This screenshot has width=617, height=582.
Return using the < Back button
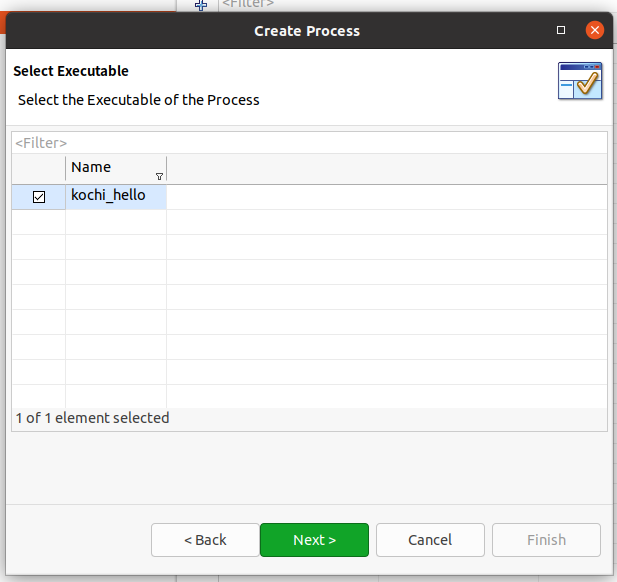pos(205,540)
